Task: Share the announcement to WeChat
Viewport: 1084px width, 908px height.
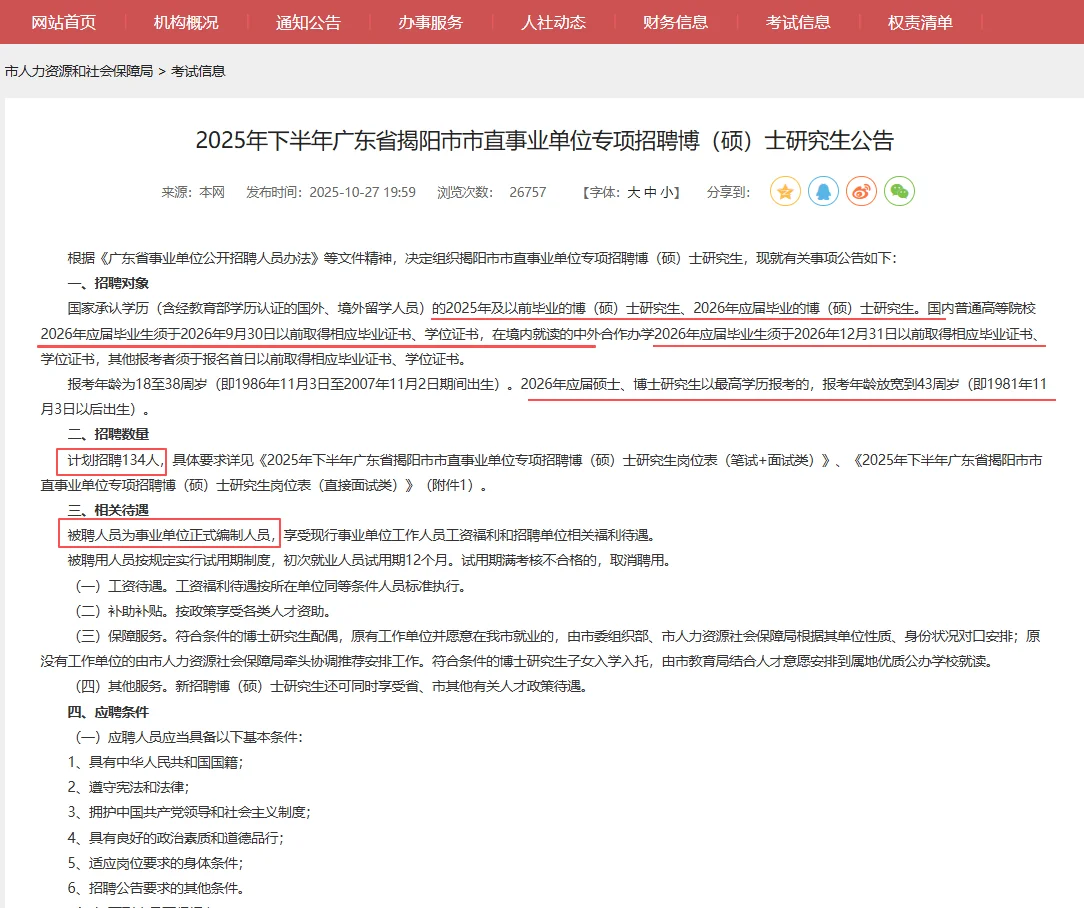Action: point(899,190)
